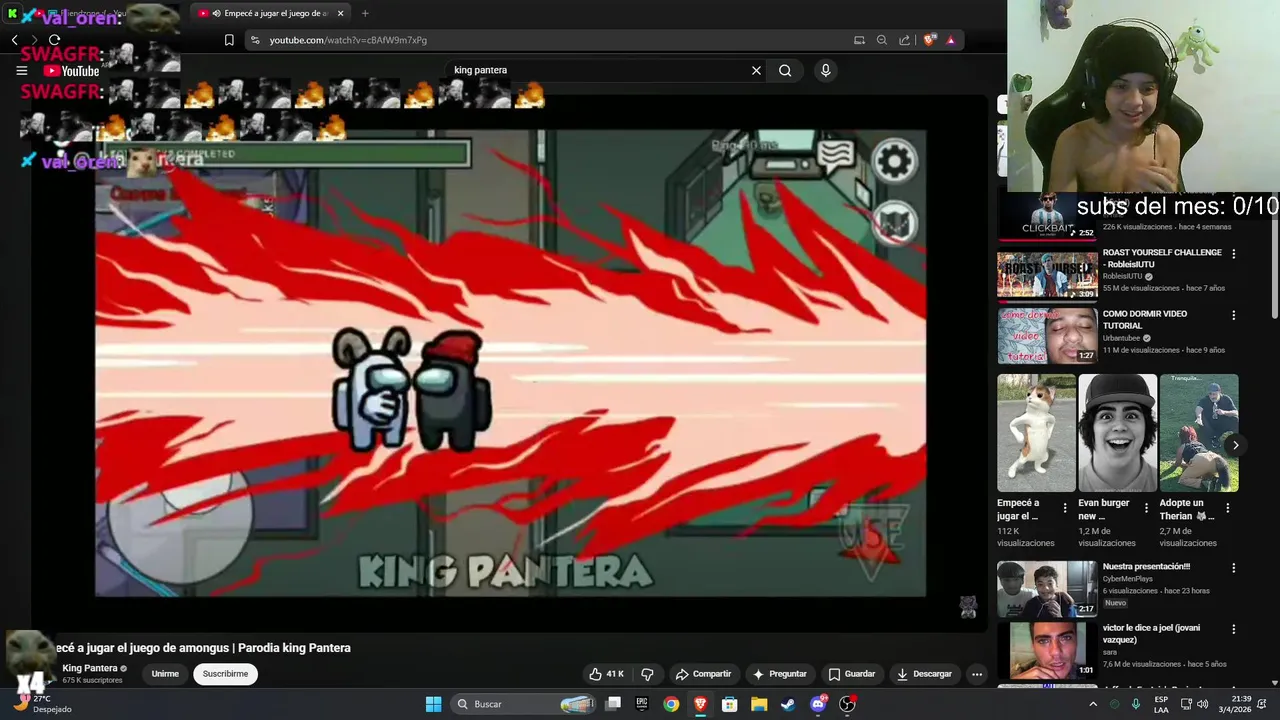Viewport: 1280px width, 720px height.
Task: Open COMO DORMIR VIDEO TUTORIAL thumbnail
Action: click(x=1047, y=336)
